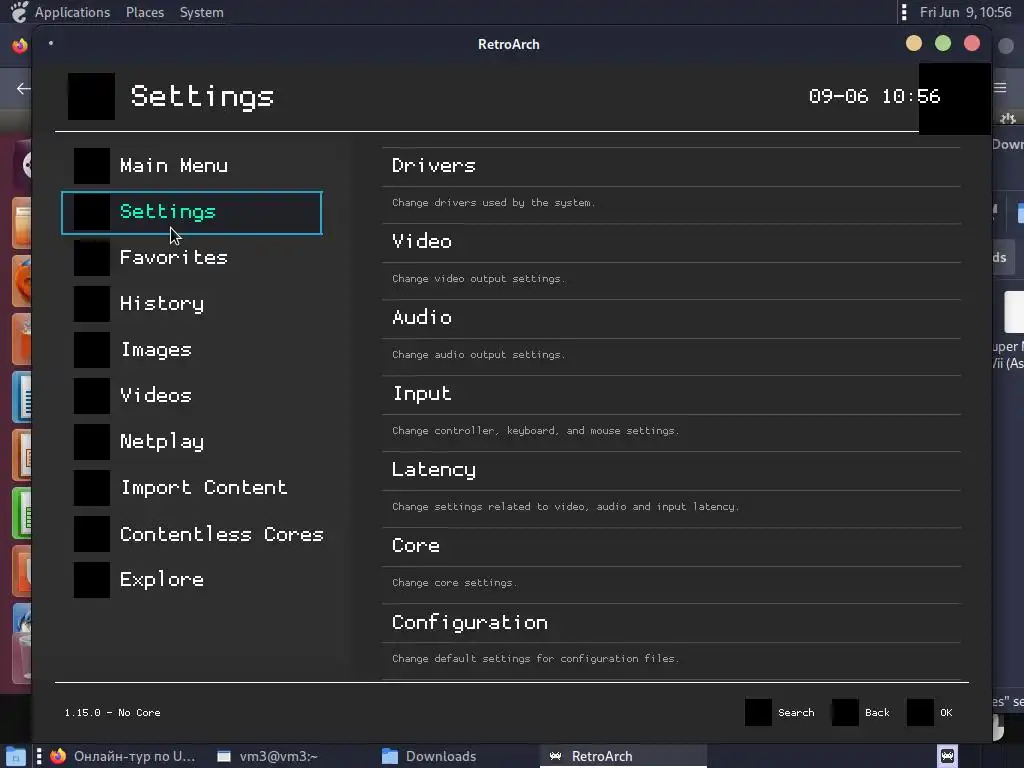This screenshot has width=1024, height=768.
Task: Open the Applications menu in top panel
Action: pos(72,12)
